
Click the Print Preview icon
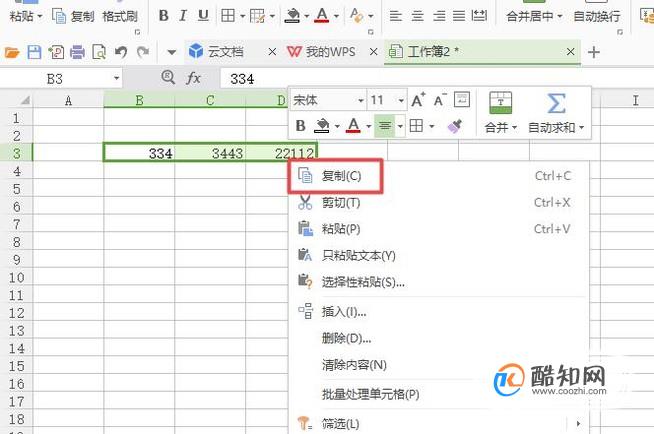pyautogui.click(x=99, y=52)
